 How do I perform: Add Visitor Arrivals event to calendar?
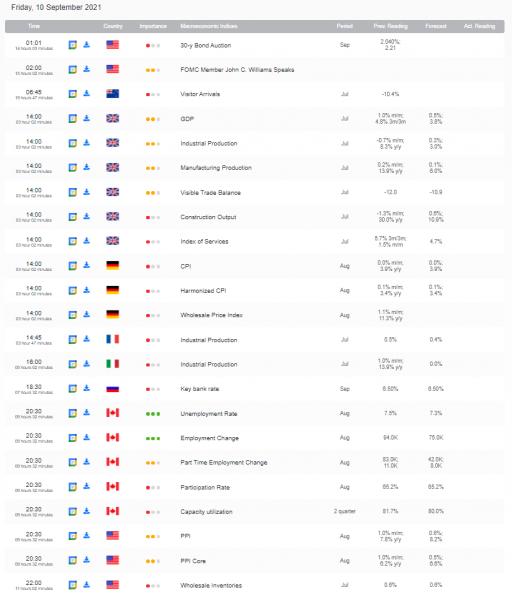click(x=73, y=94)
